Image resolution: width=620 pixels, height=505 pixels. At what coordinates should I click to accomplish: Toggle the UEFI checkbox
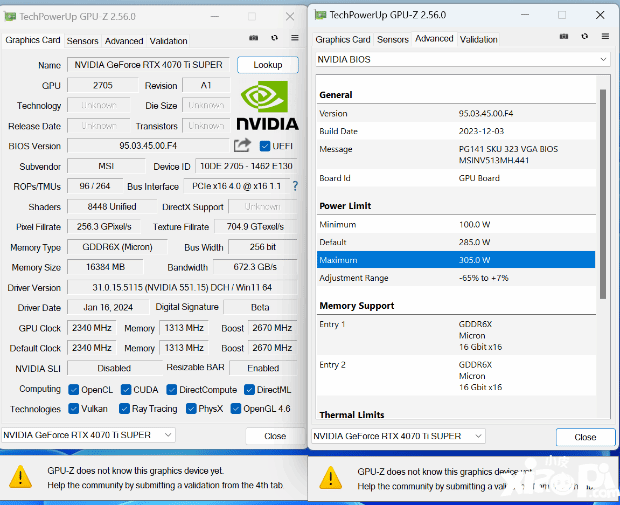[265, 146]
